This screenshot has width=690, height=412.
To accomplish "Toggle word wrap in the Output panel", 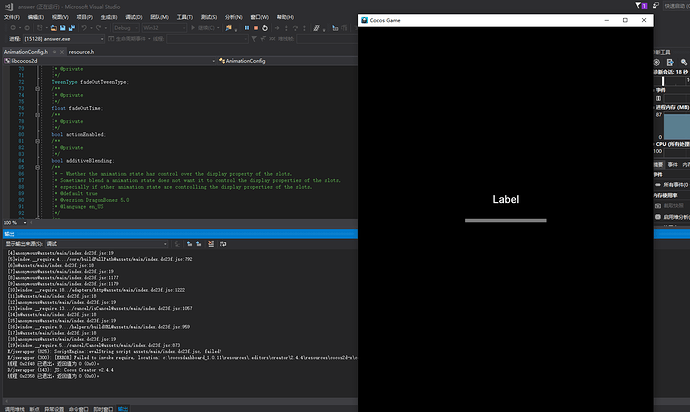I will [x=223, y=244].
